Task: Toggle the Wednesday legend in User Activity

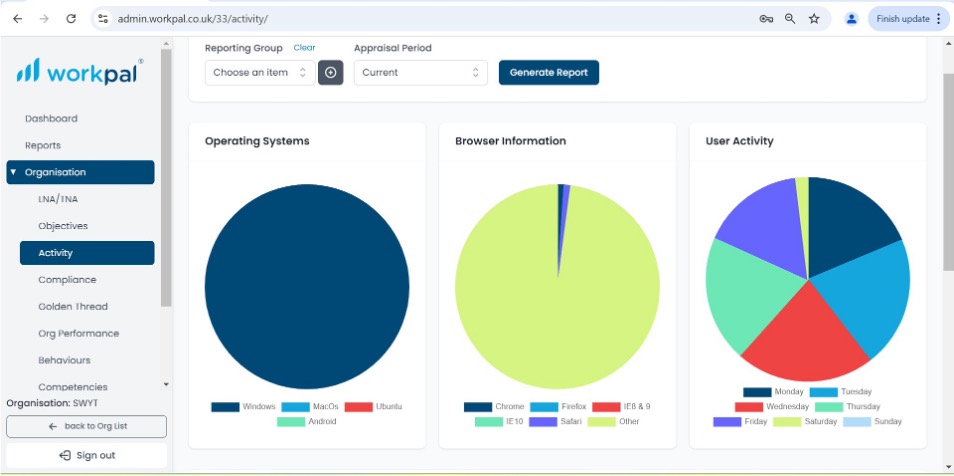Action: tap(772, 407)
